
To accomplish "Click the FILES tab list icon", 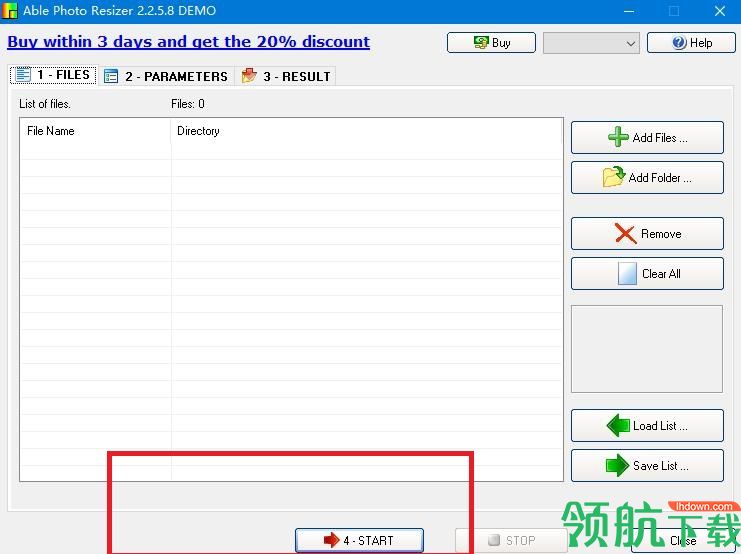I will pyautogui.click(x=23, y=75).
